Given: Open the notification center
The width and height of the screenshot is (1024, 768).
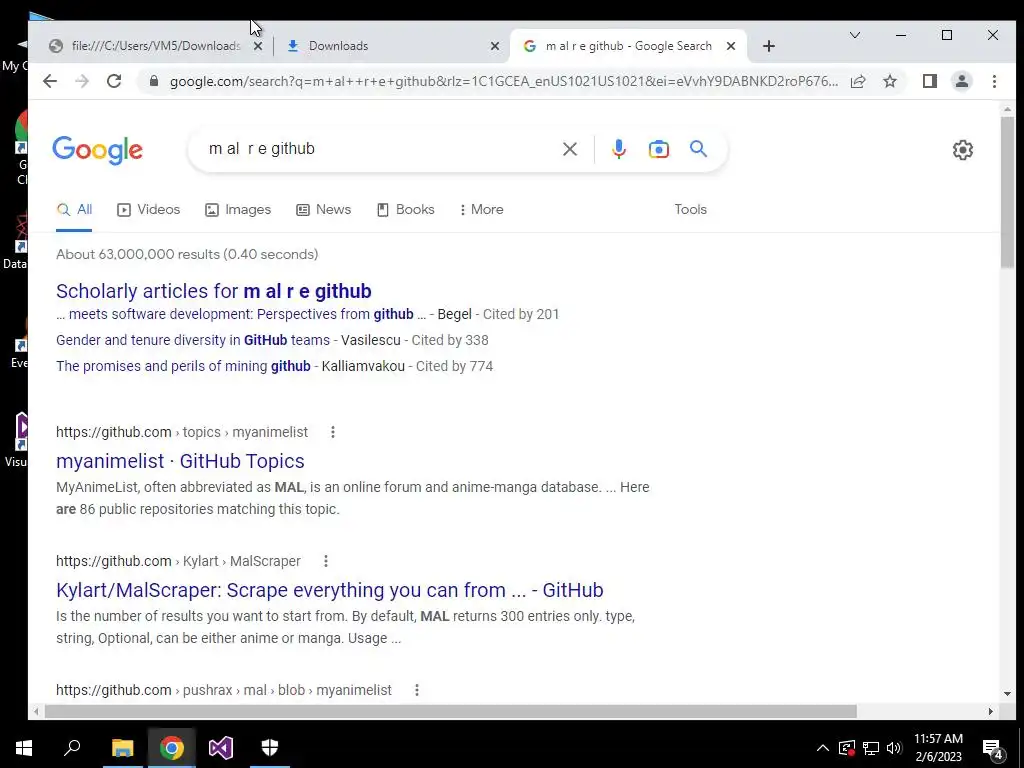Looking at the screenshot, I should tap(992, 750).
